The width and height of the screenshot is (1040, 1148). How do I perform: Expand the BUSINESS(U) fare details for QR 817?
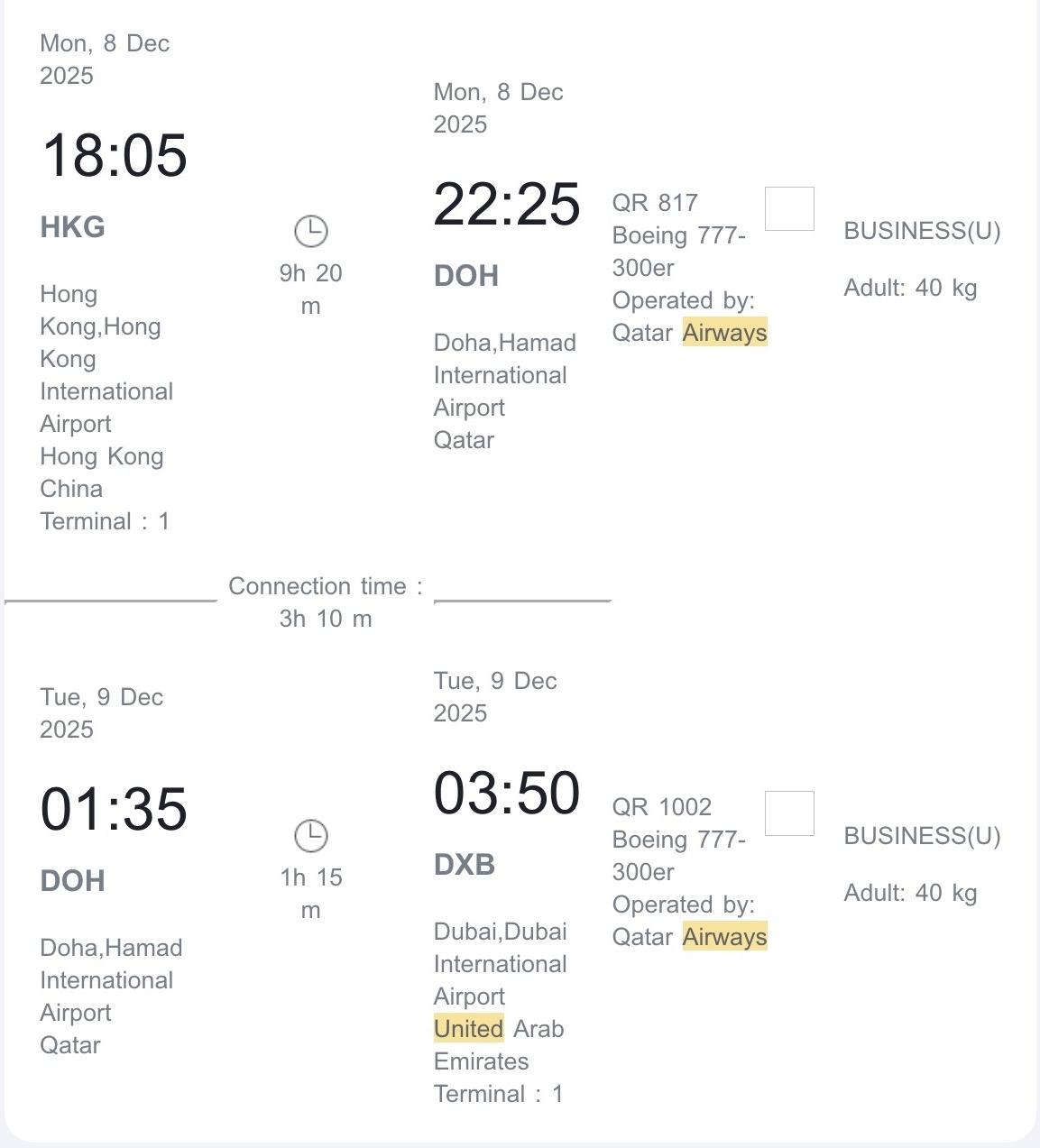pyautogui.click(x=922, y=232)
